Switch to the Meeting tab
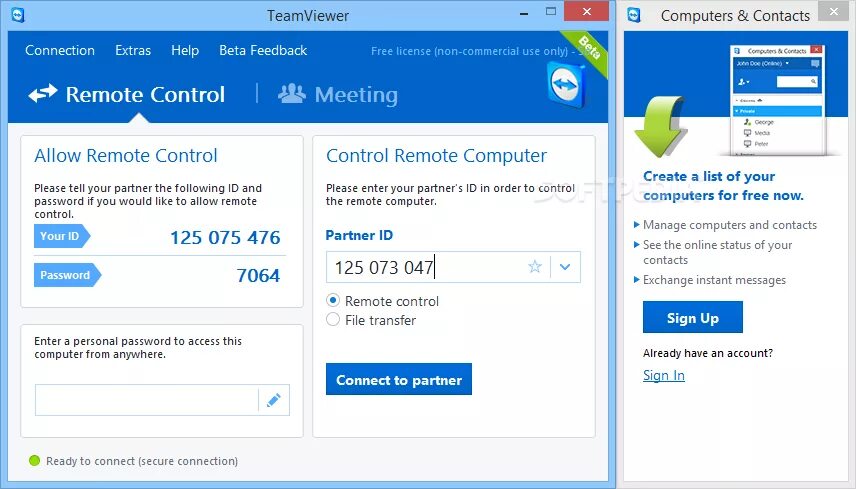The image size is (856, 489). pos(338,94)
